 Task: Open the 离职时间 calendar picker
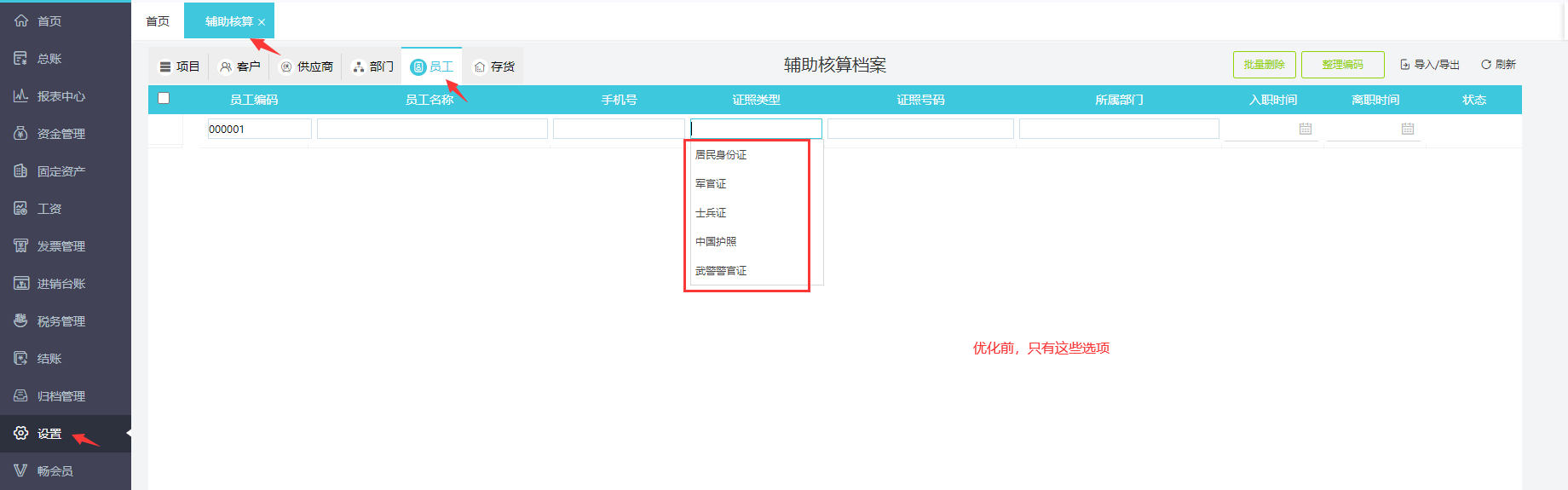(1407, 129)
